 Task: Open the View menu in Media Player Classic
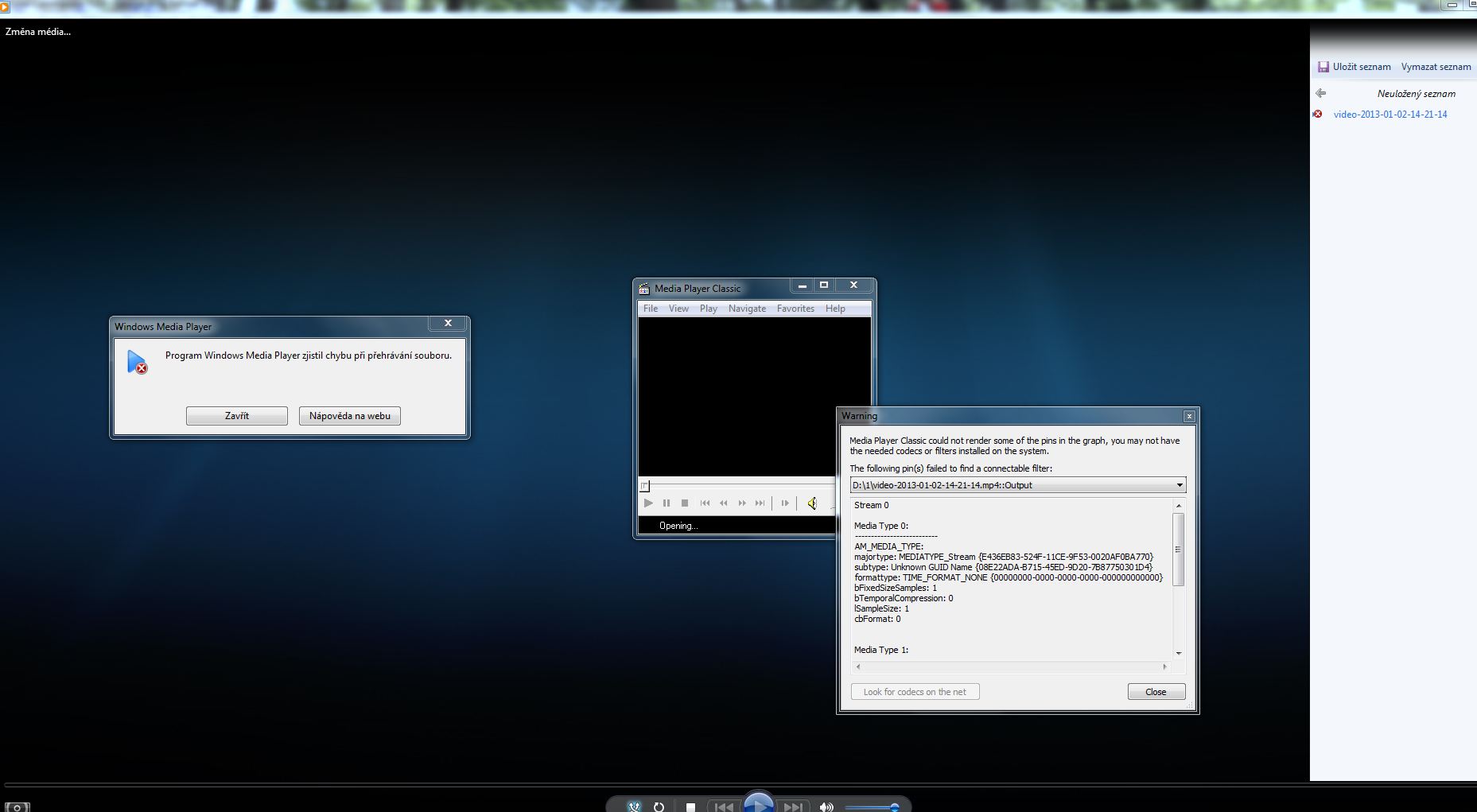[x=678, y=309]
